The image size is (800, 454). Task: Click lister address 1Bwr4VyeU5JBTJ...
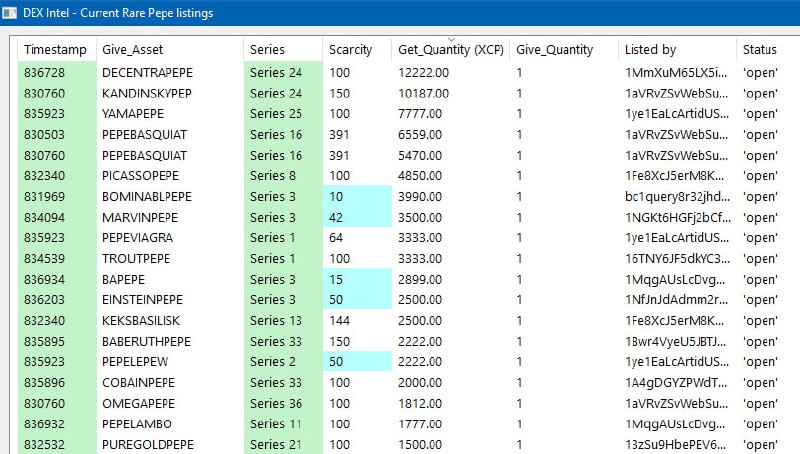[x=677, y=341]
